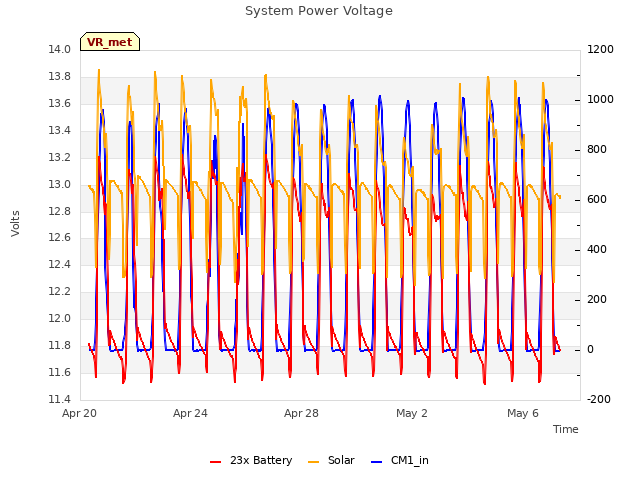Viewport: 640px width, 480px height.
Task: Click the 400 right axis value
Action: (597, 250)
